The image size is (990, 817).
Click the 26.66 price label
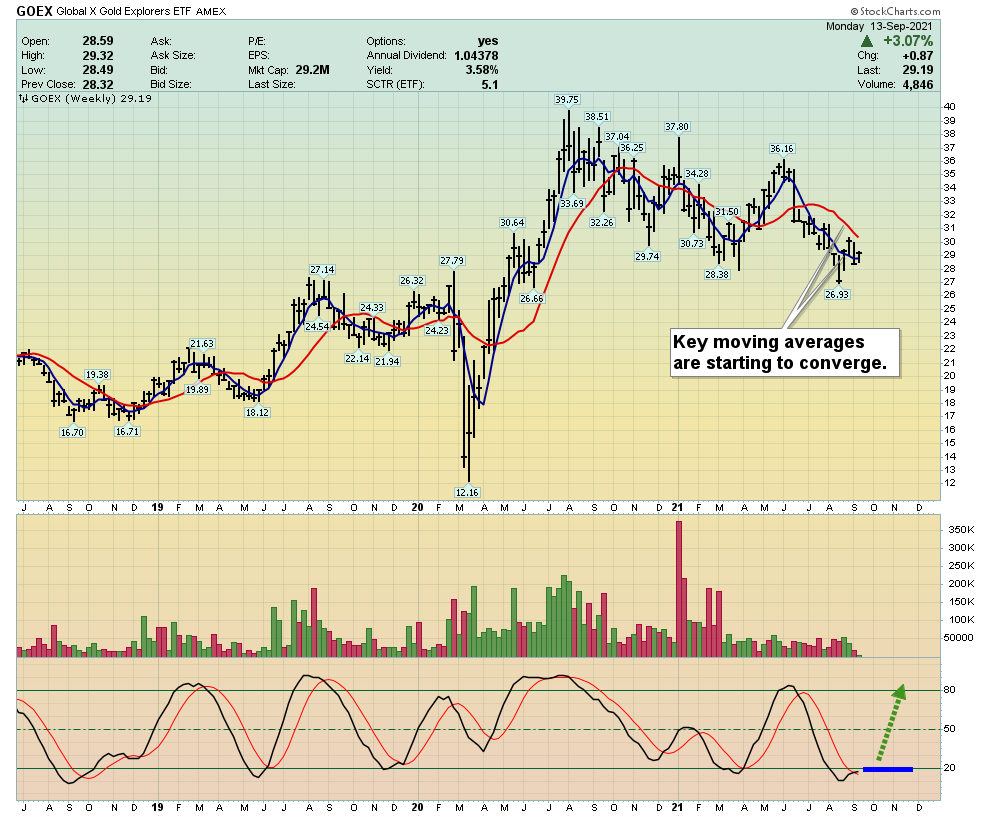(532, 299)
